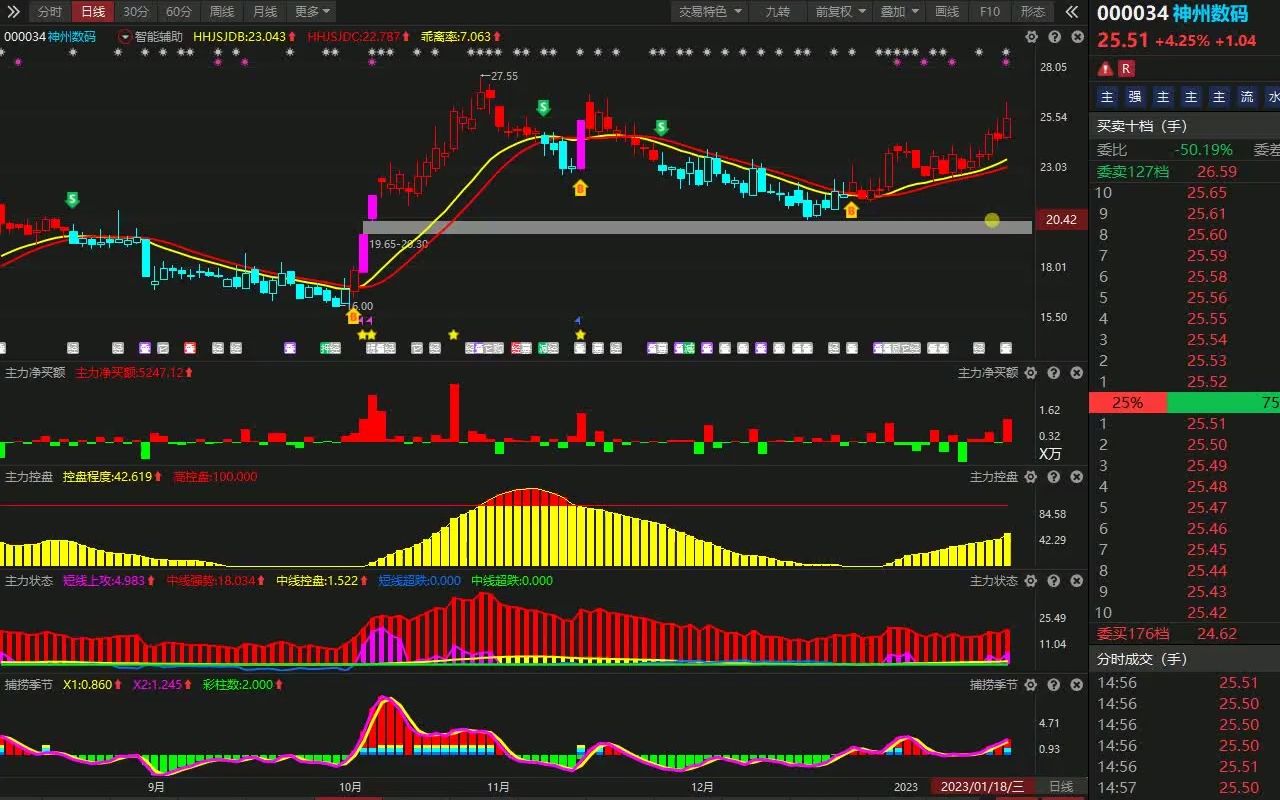
Task: Click 主力状态 title at panel left
Action: point(28,580)
